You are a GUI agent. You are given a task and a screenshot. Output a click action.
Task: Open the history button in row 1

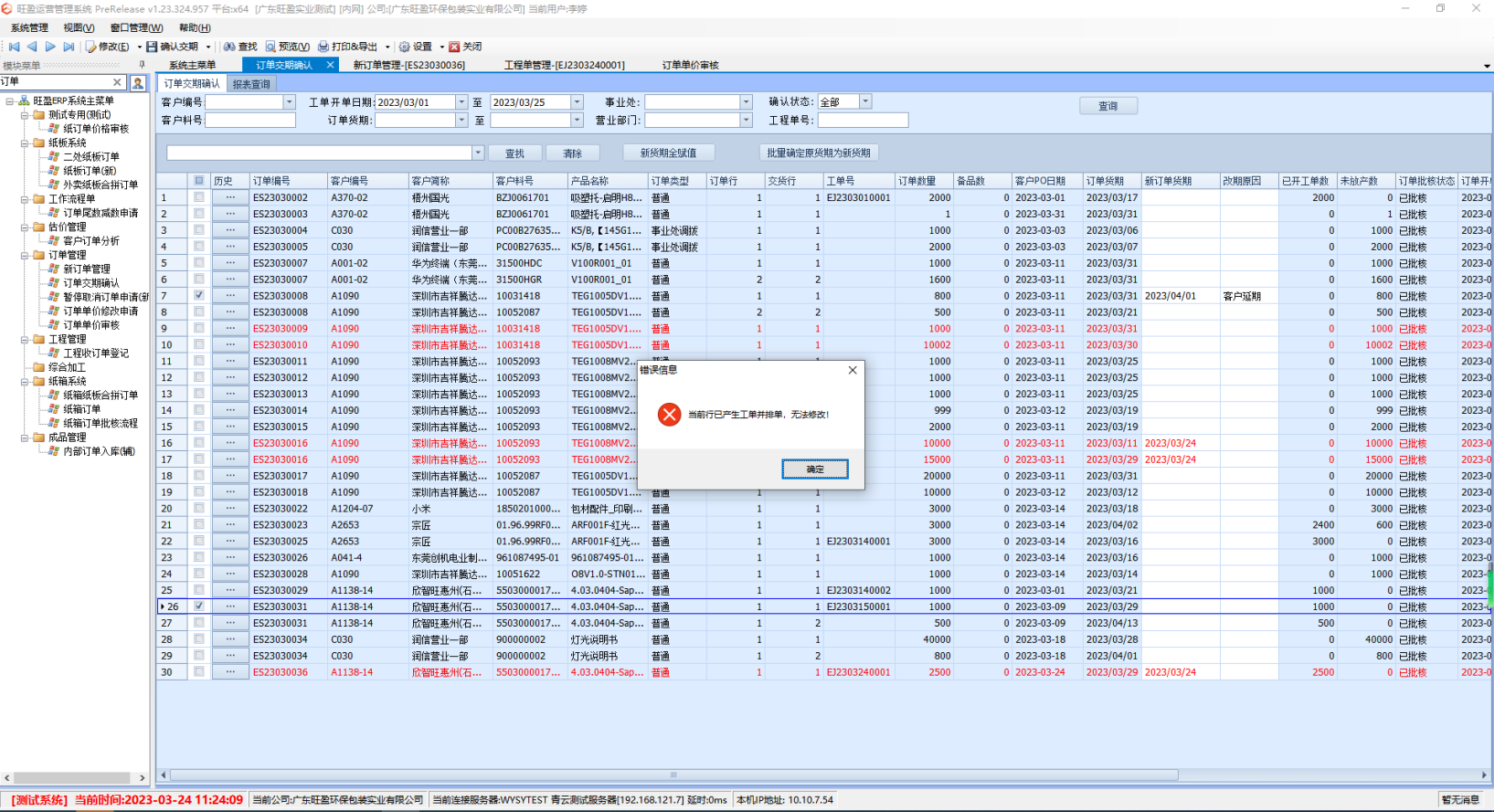pos(230,197)
